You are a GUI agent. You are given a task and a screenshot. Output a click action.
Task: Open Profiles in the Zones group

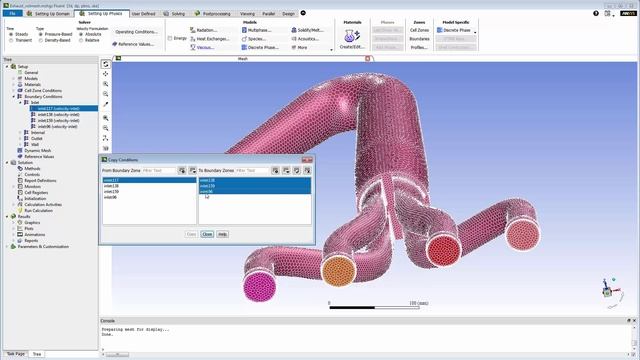pyautogui.click(x=419, y=47)
